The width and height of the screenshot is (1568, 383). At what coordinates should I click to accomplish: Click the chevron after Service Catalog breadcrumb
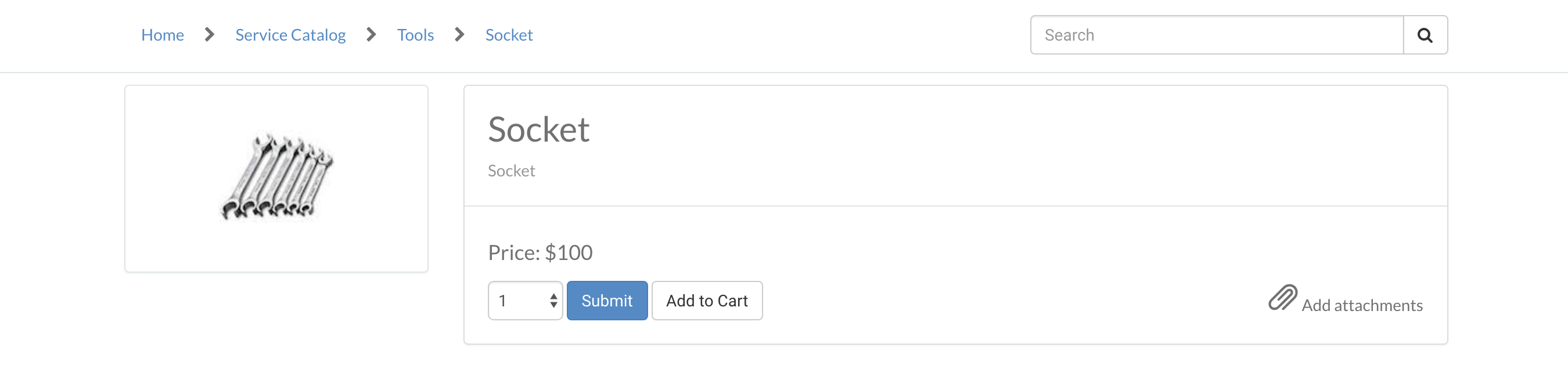[371, 35]
